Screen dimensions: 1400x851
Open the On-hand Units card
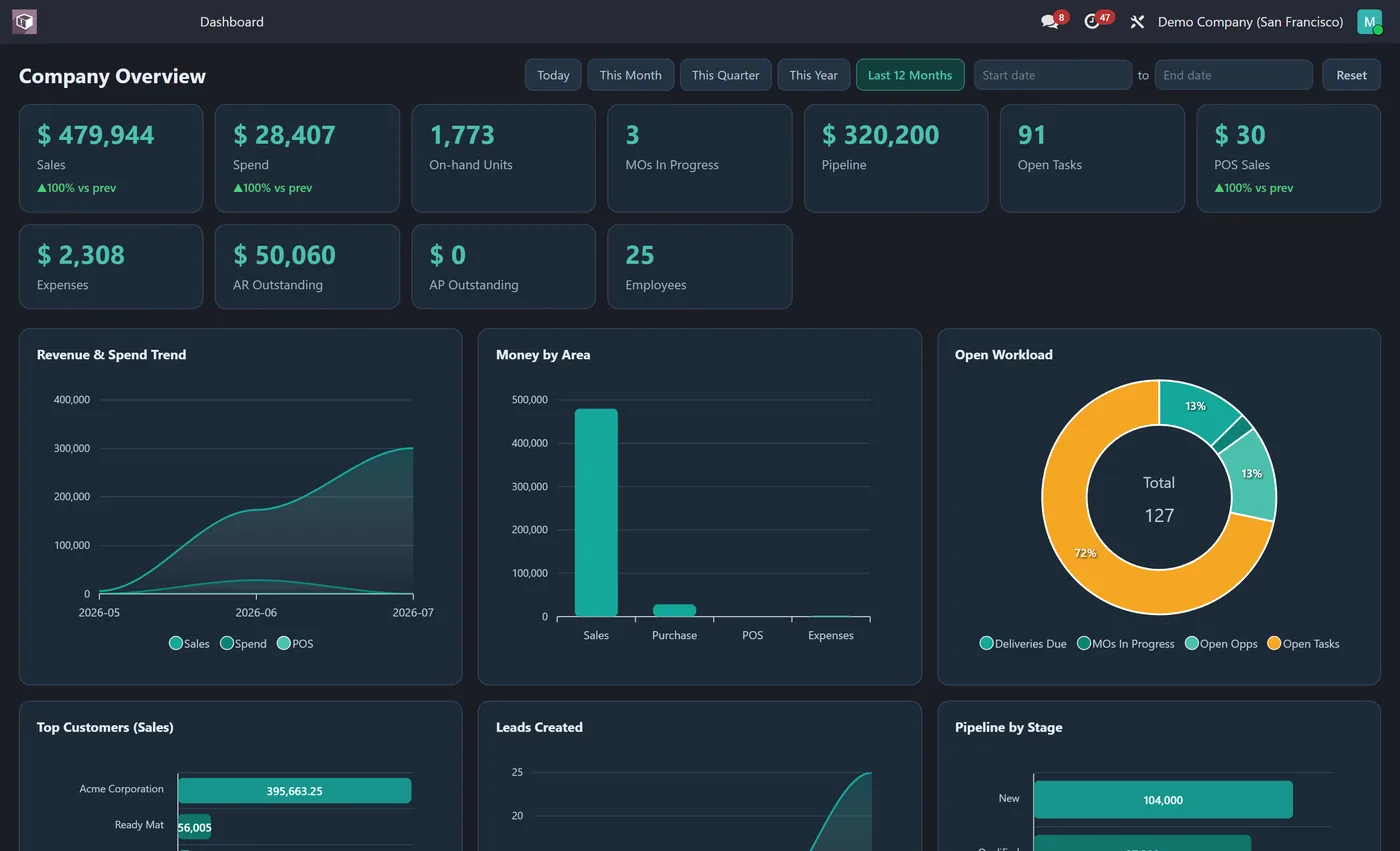[x=503, y=158]
